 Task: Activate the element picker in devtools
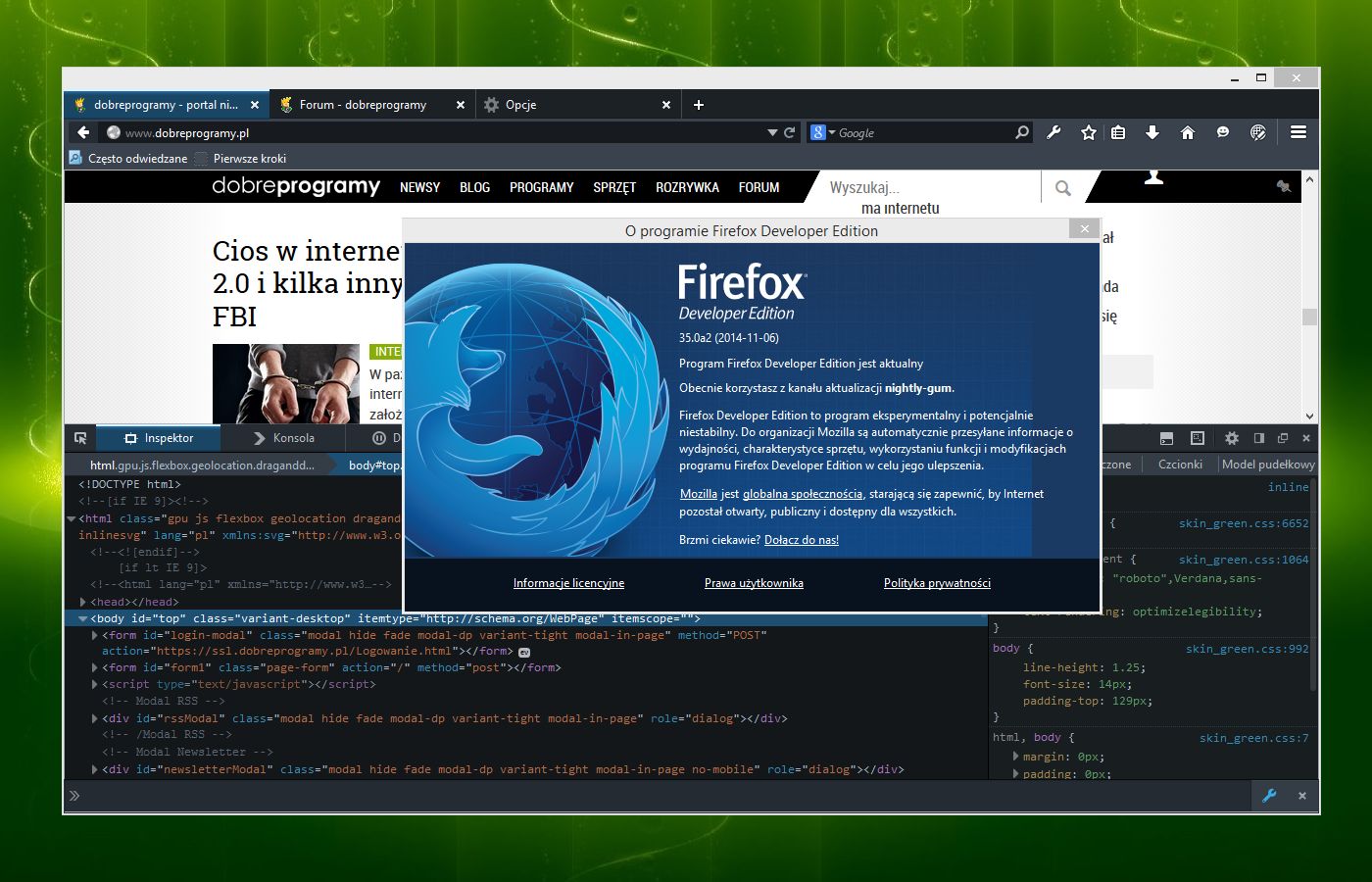[x=80, y=438]
